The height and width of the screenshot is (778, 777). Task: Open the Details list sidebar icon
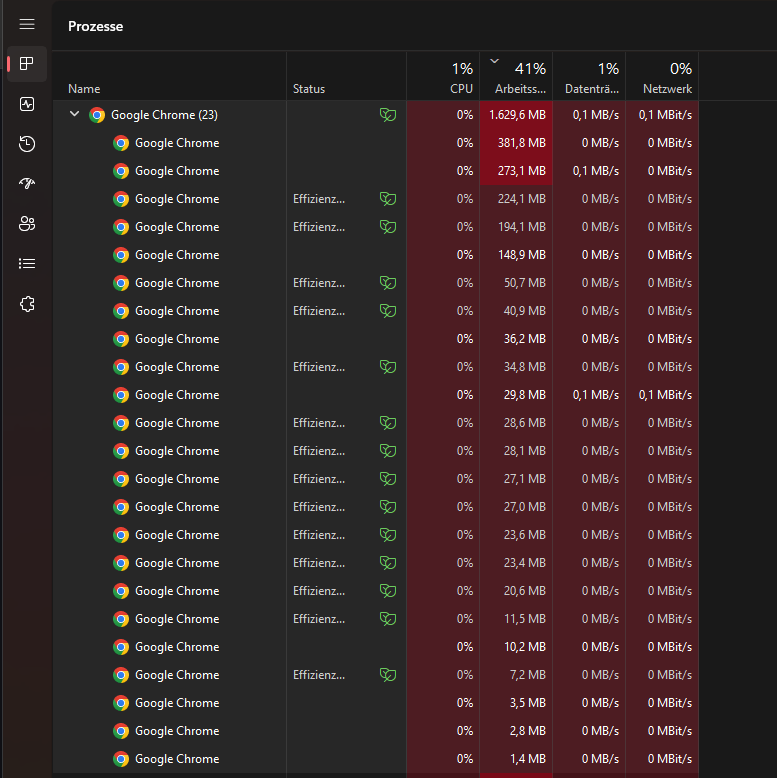(27, 263)
